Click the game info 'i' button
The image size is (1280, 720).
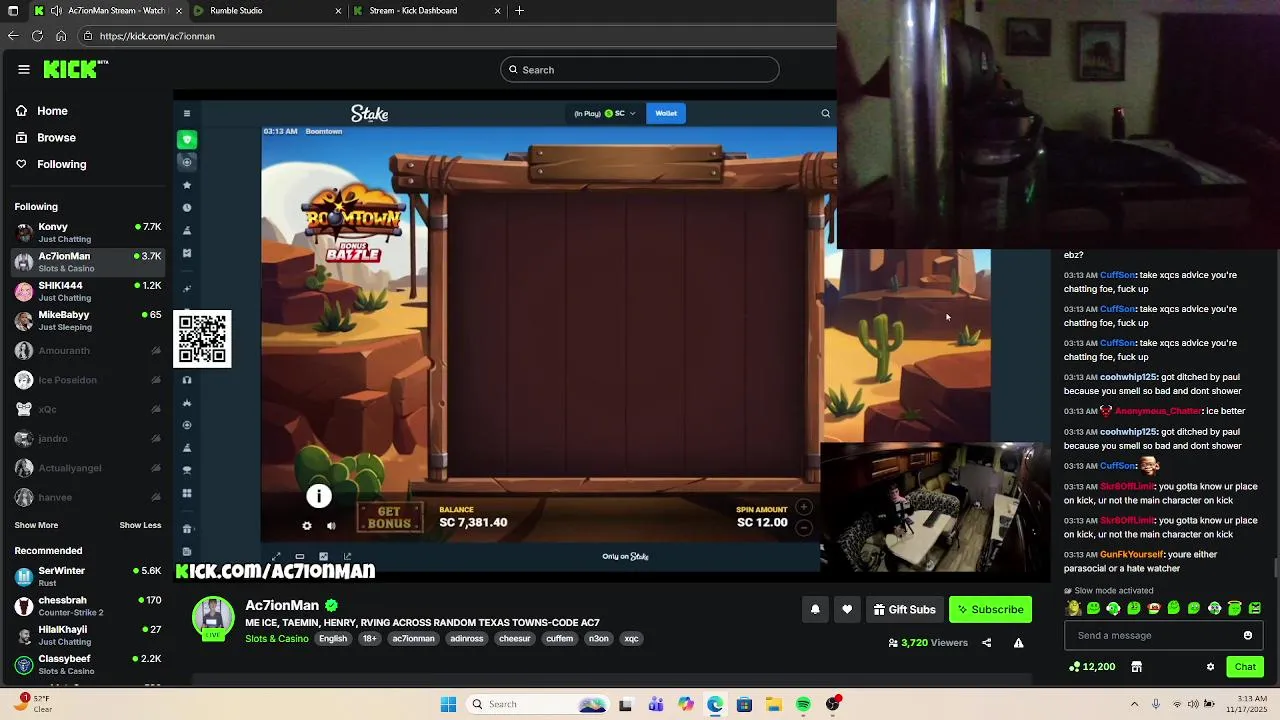[x=319, y=496]
